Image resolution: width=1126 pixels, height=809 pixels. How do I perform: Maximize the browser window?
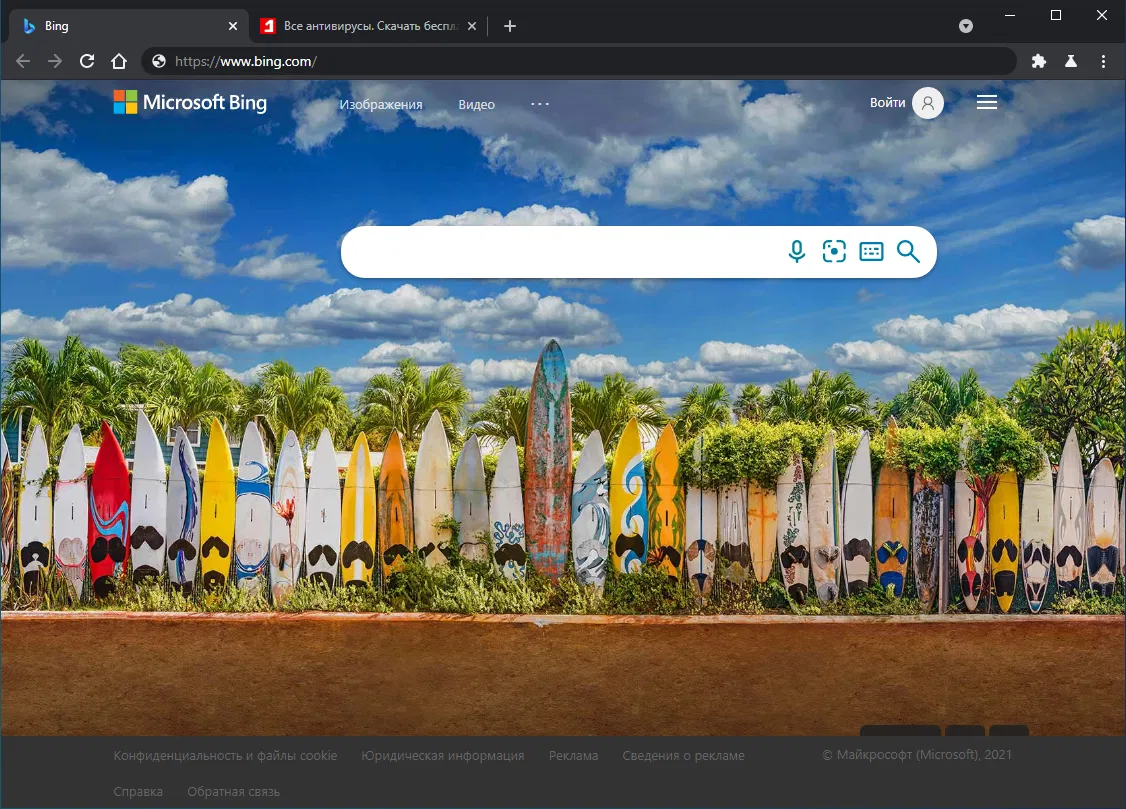[1056, 15]
